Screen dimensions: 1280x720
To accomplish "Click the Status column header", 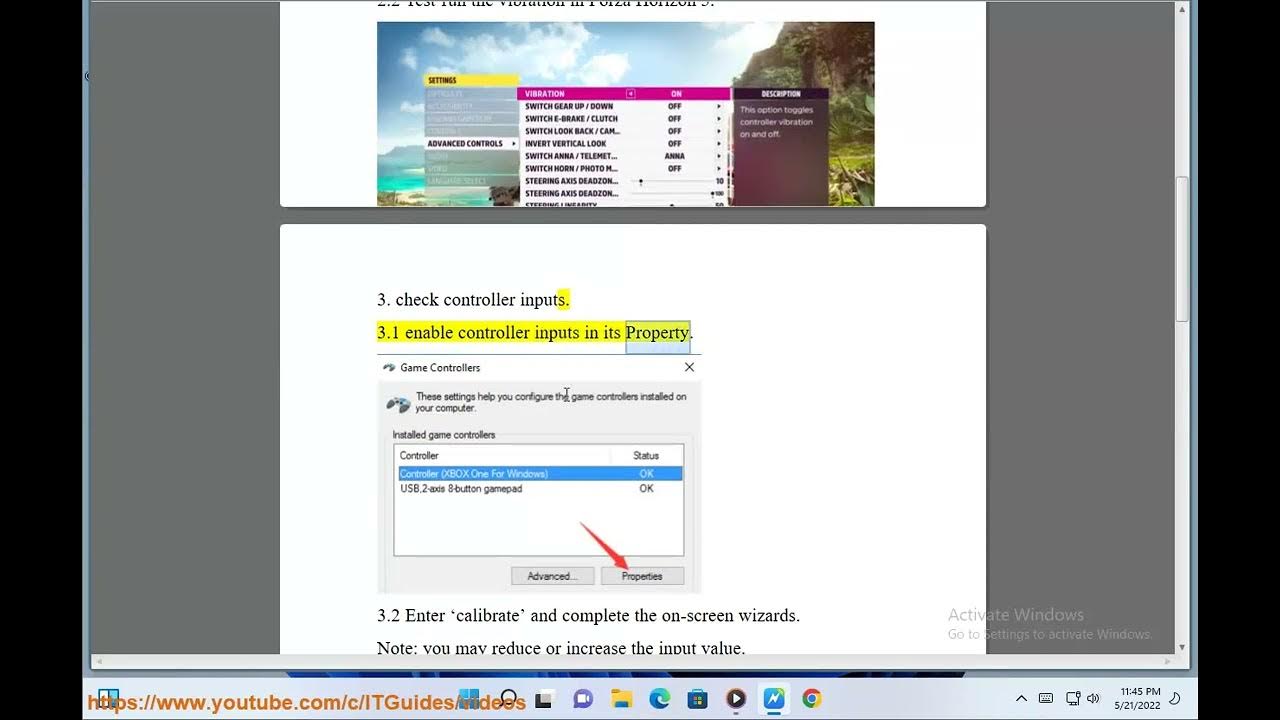I will click(646, 455).
